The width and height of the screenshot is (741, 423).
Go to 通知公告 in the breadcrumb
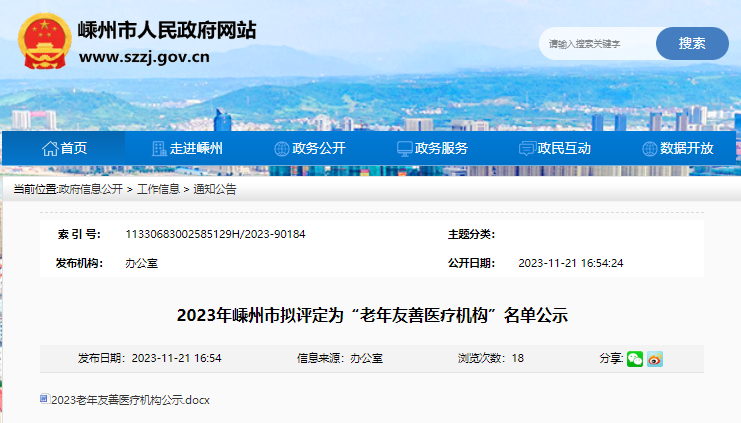[214, 189]
